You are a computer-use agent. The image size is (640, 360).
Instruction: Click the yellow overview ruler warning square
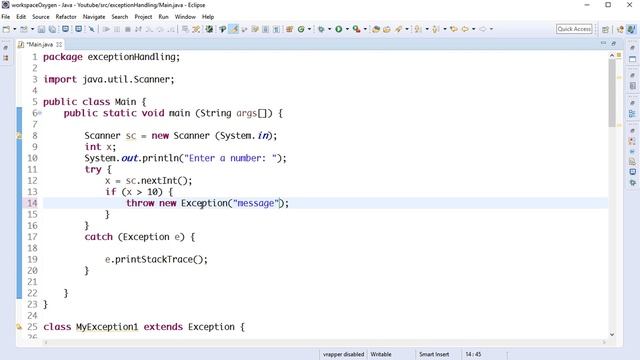pos(619,55)
